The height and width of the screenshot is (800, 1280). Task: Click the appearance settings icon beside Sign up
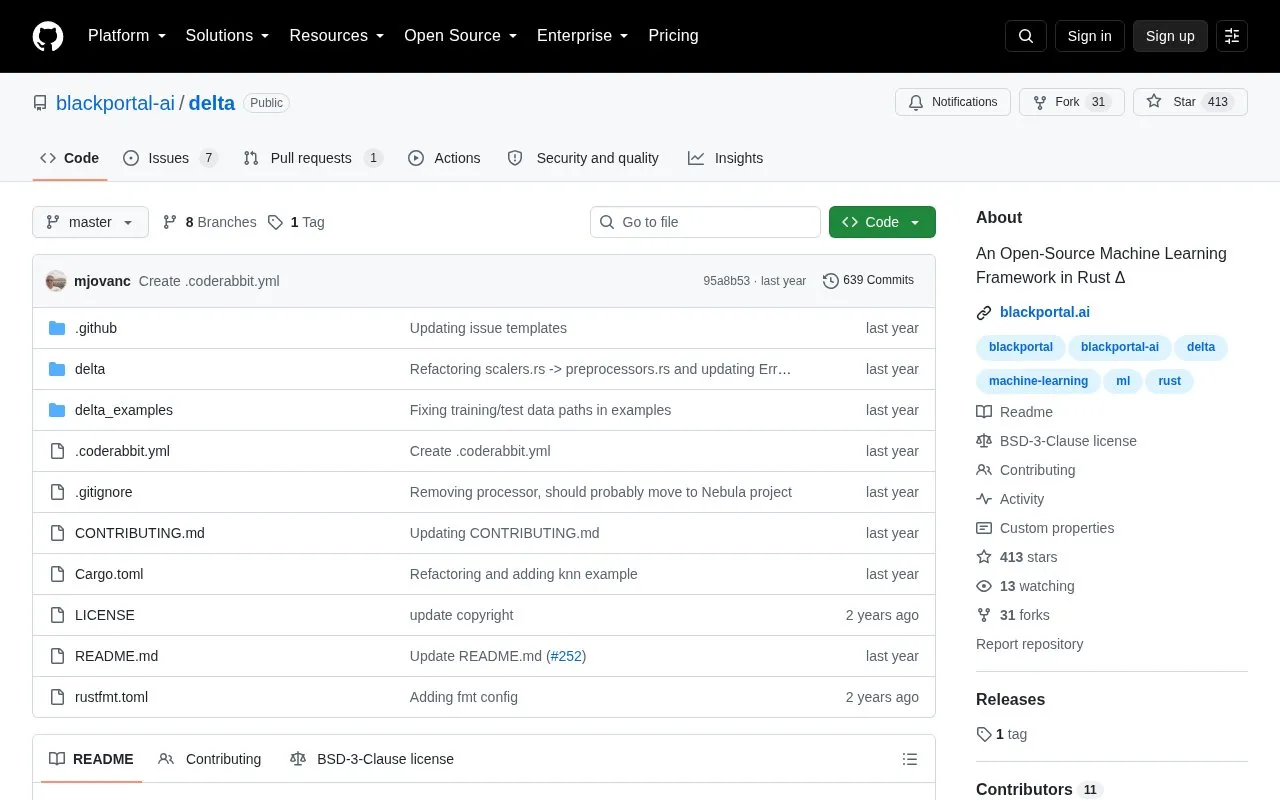pyautogui.click(x=1232, y=36)
